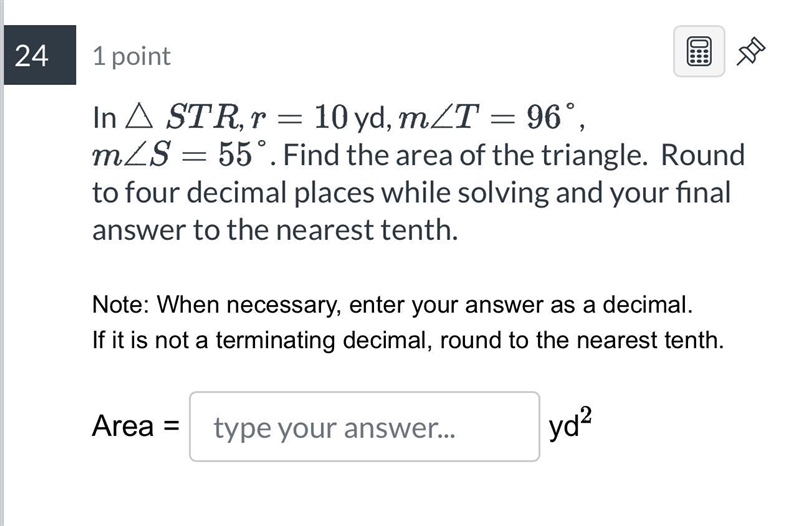Click the 'Note: When necessary' line
800x526 pixels.
[x=392, y=305]
